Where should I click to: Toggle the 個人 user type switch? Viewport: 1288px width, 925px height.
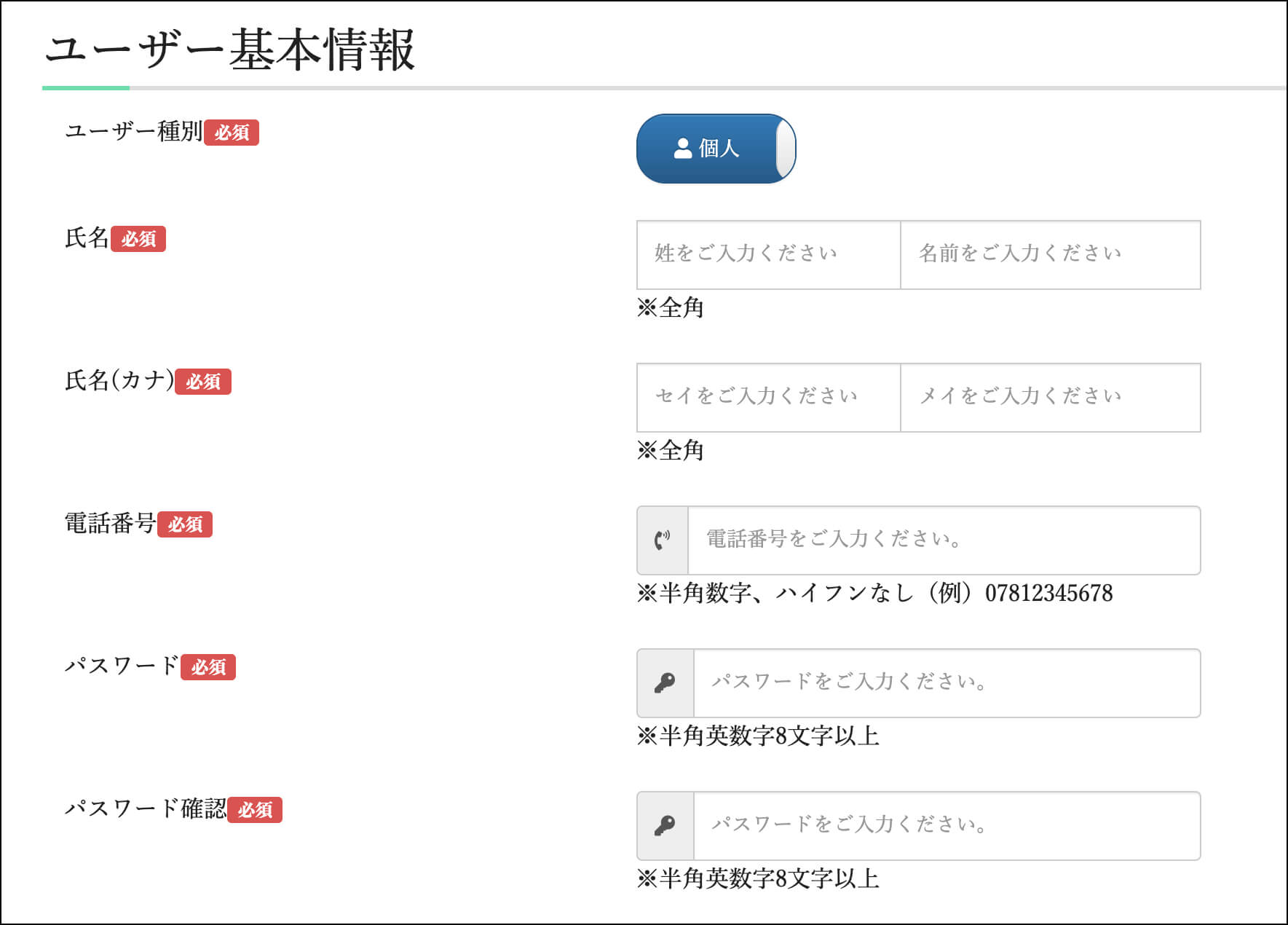pos(716,149)
